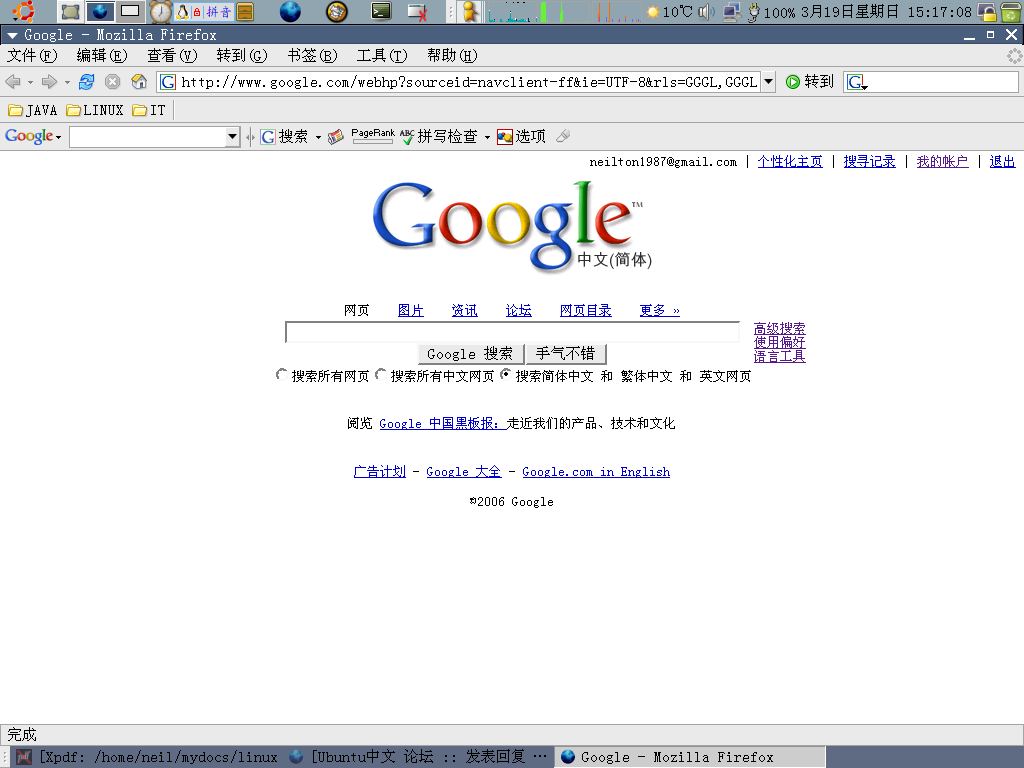The image size is (1024, 768).
Task: Select 搜索简体中文 radio option
Action: 505,374
